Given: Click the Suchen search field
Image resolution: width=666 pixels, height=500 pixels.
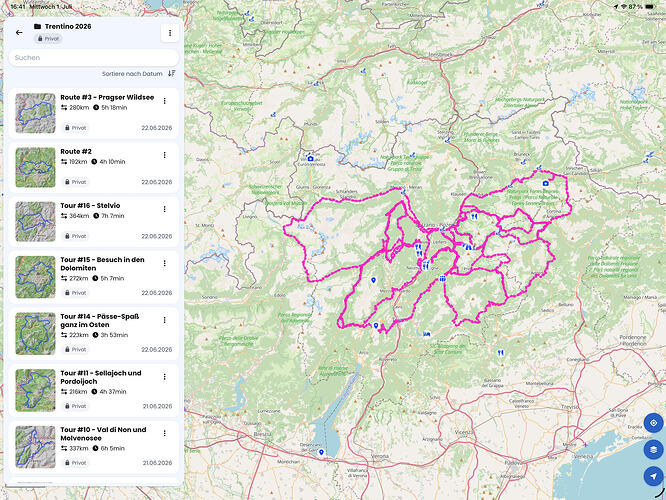Looking at the screenshot, I should 93,58.
